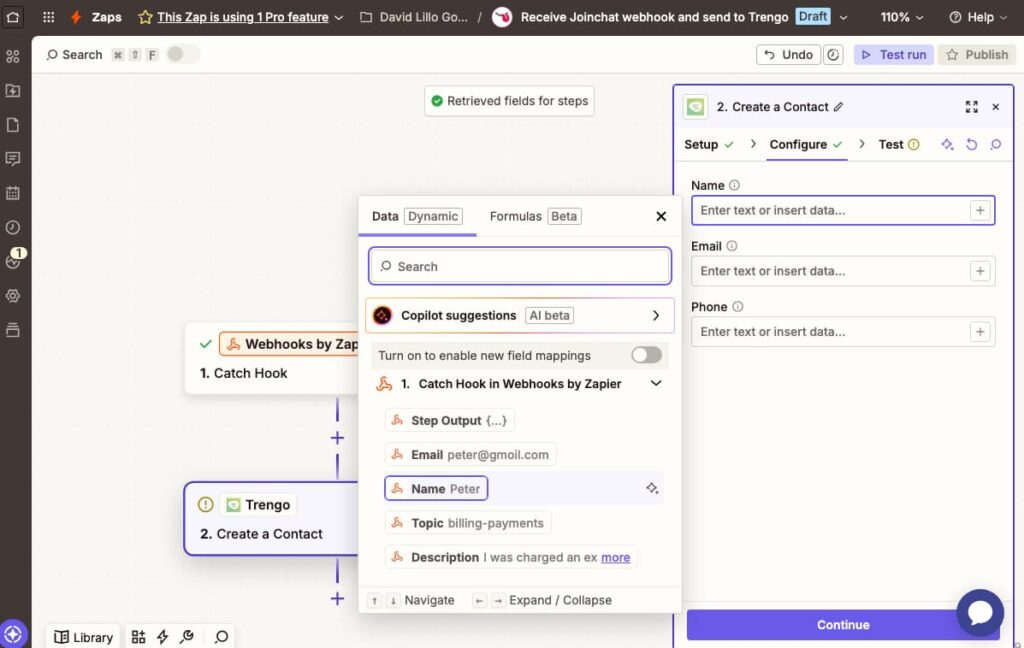Select the Topic billing-payments data pill
The image size is (1024, 648).
(468, 523)
